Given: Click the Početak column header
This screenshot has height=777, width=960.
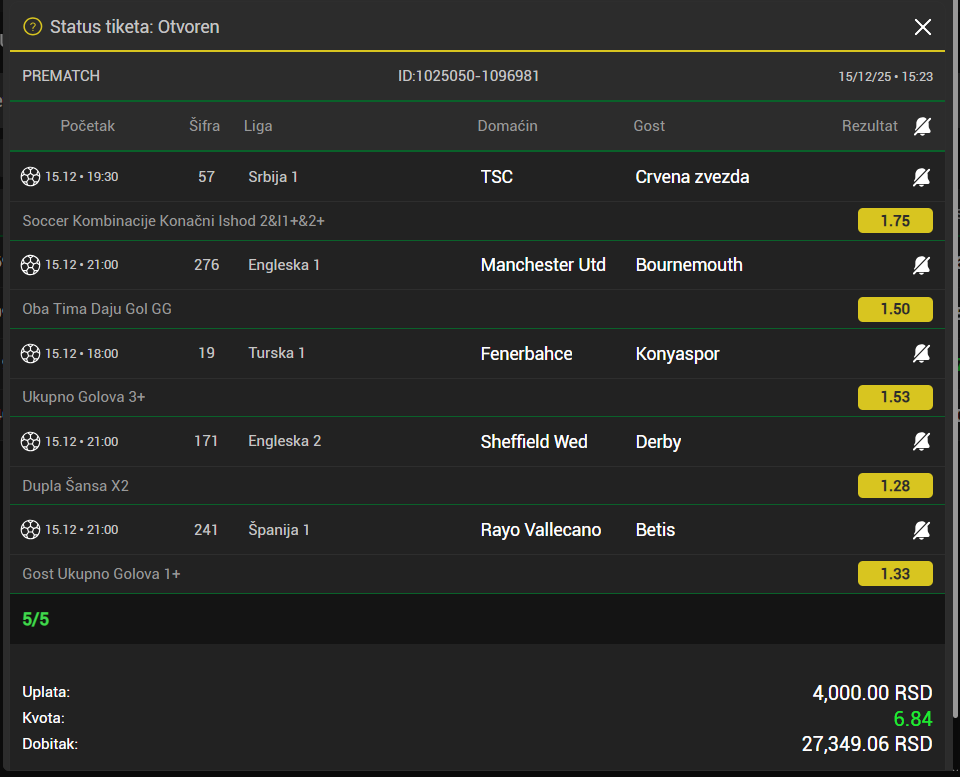Looking at the screenshot, I should 88,126.
